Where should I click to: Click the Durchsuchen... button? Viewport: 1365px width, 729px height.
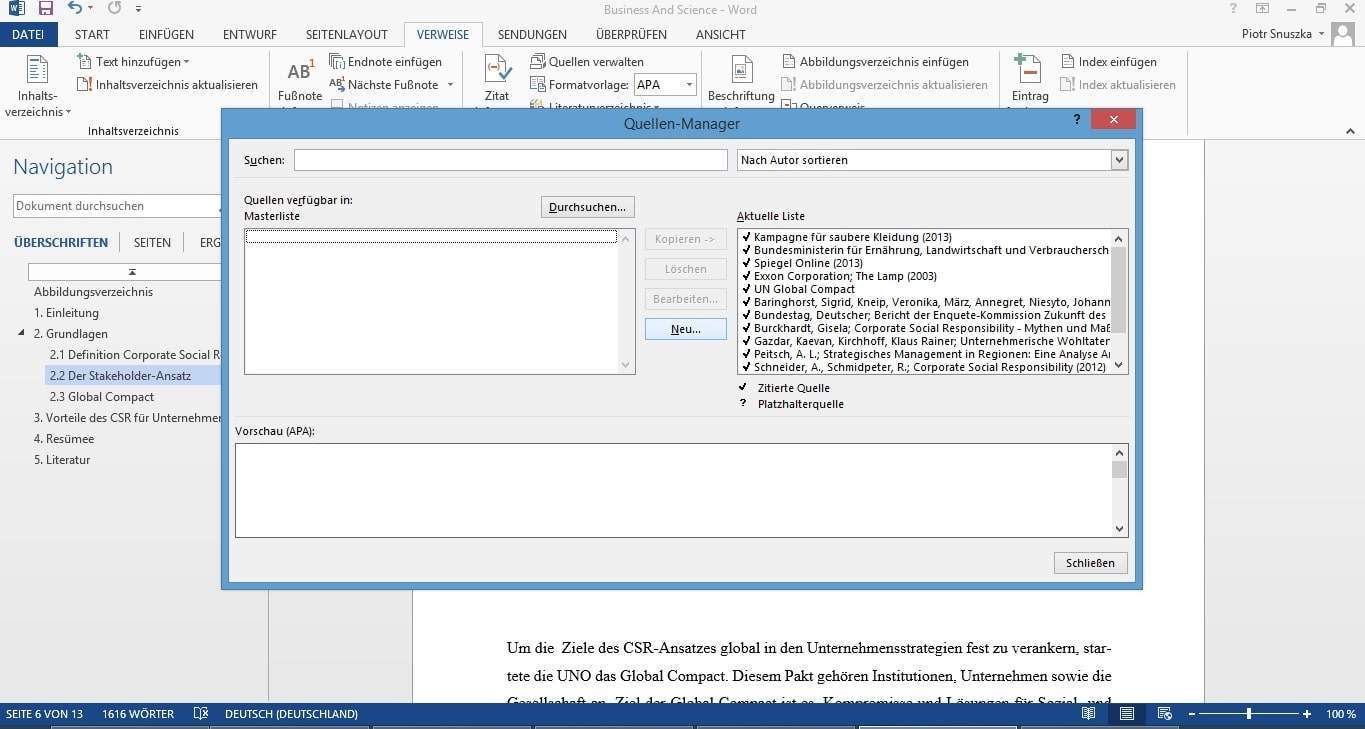click(588, 207)
